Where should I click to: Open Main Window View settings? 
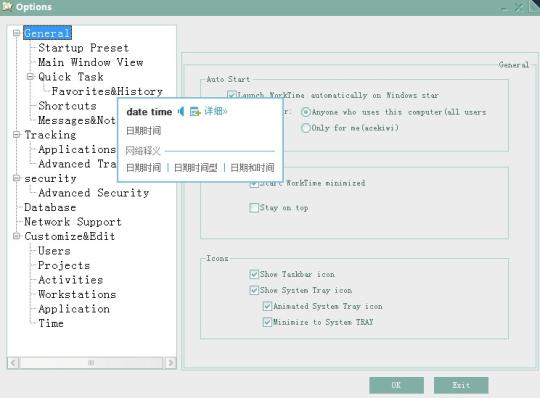(91, 62)
